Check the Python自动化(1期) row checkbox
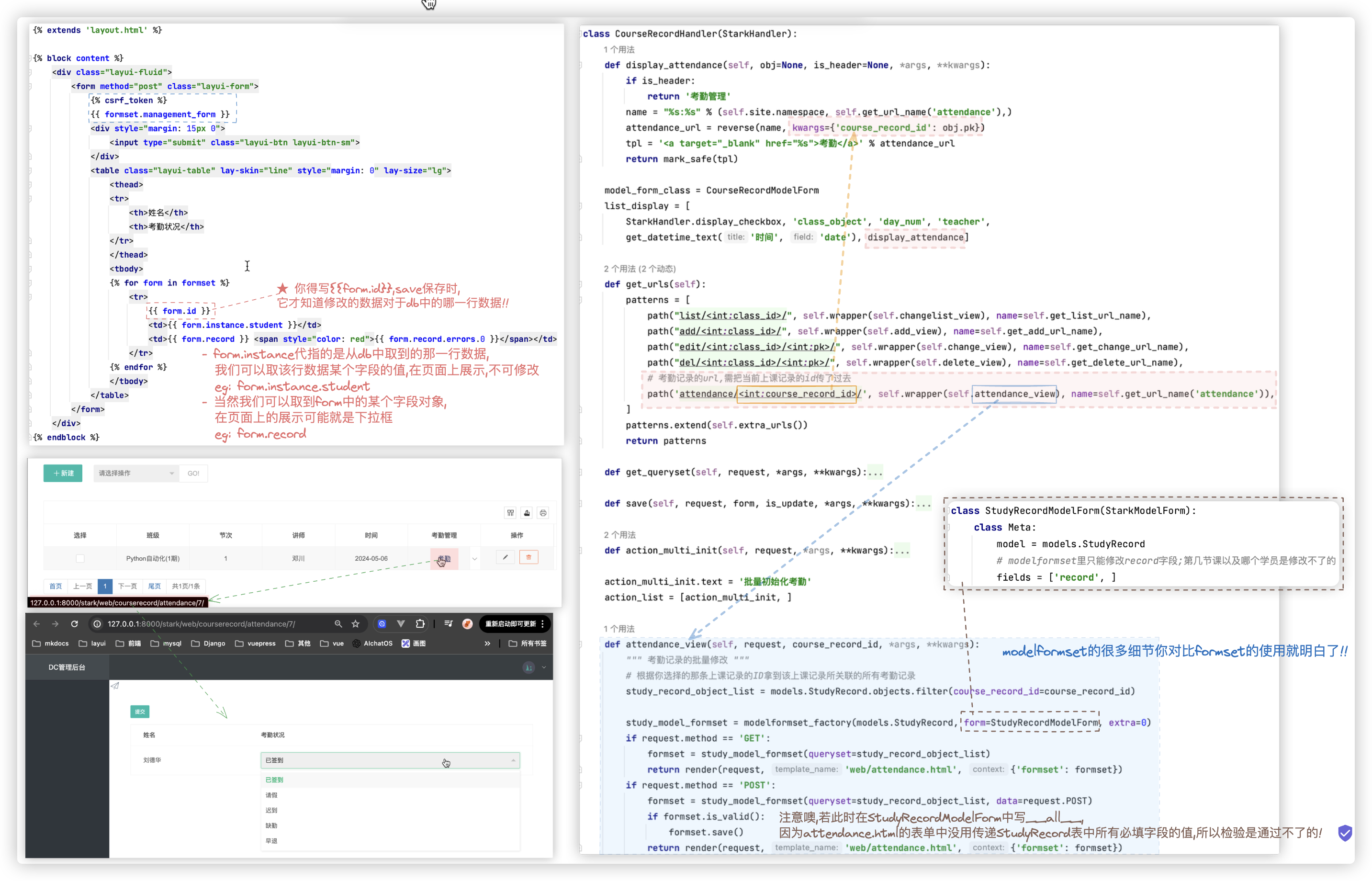 coord(80,558)
